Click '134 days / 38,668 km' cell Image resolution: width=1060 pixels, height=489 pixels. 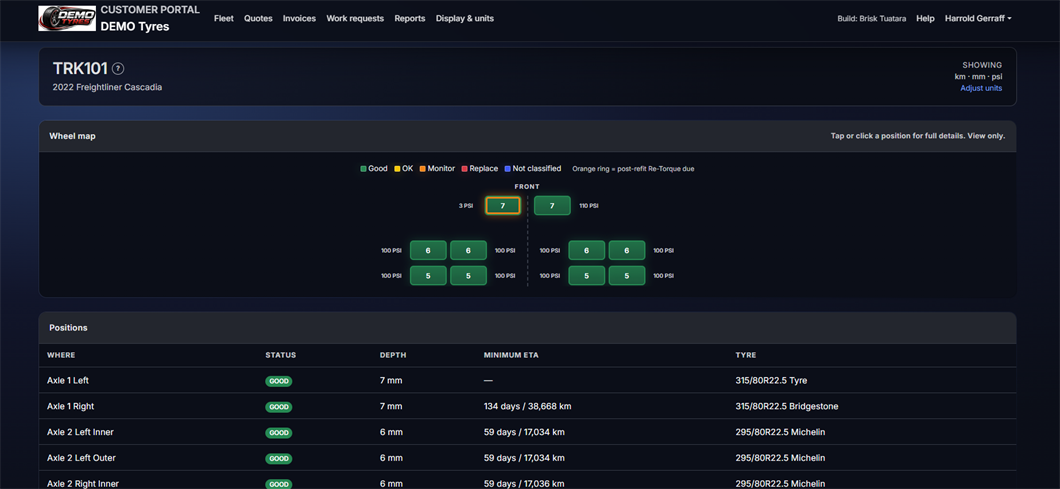[x=528, y=406]
